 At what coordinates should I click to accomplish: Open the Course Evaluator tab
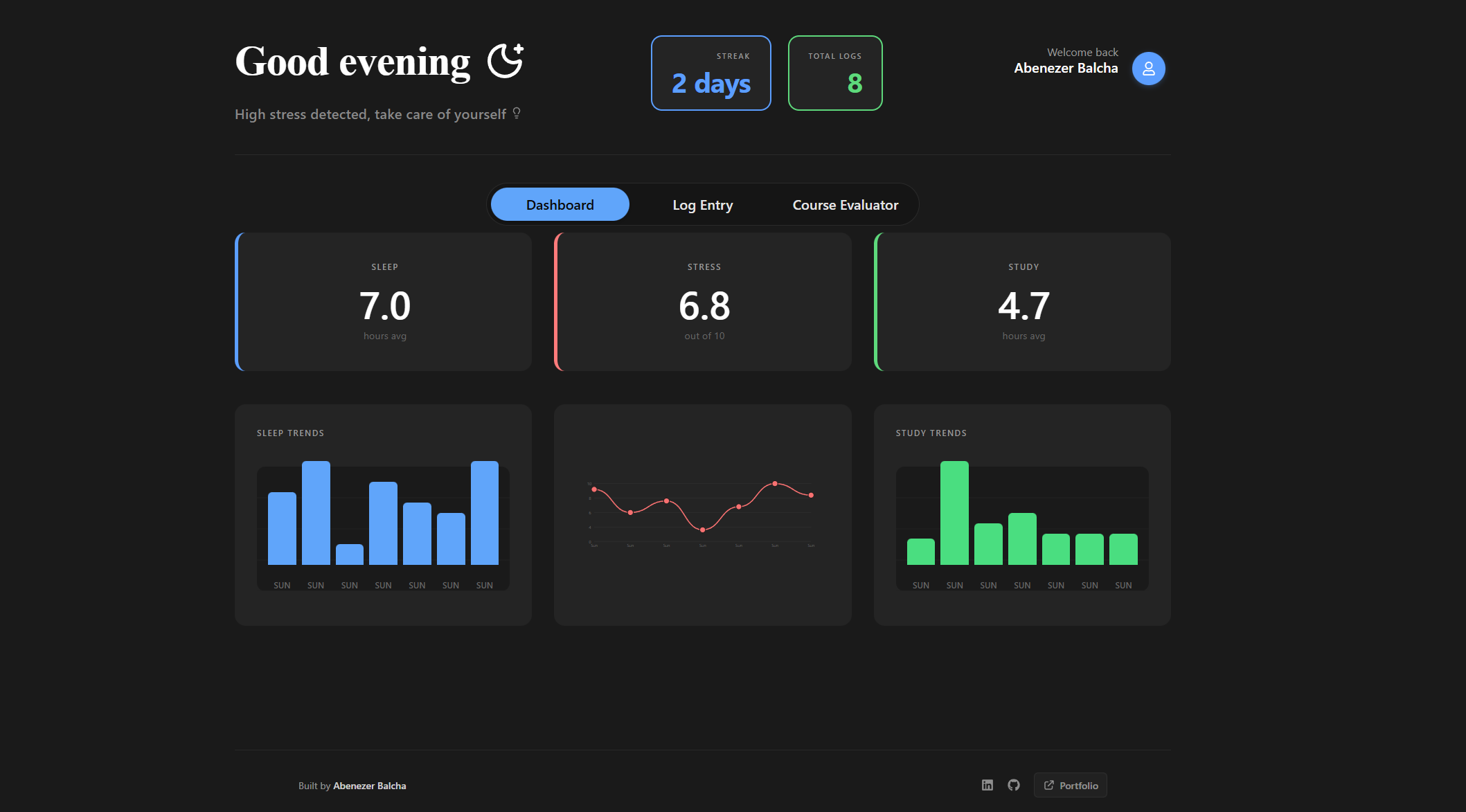click(846, 204)
